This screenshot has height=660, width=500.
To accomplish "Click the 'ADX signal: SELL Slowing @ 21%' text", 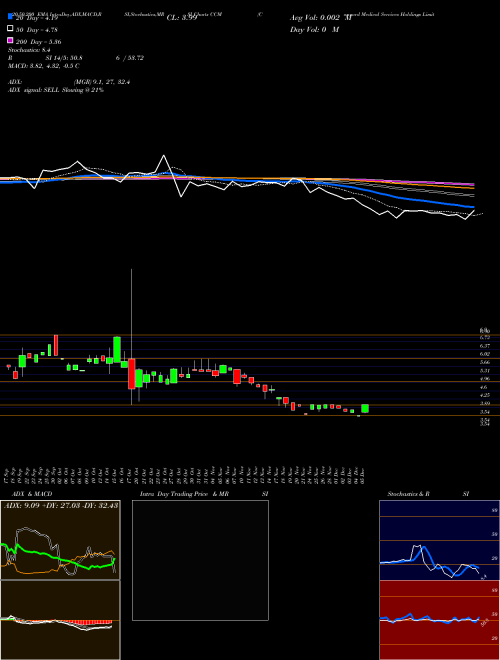I will pos(56,90).
